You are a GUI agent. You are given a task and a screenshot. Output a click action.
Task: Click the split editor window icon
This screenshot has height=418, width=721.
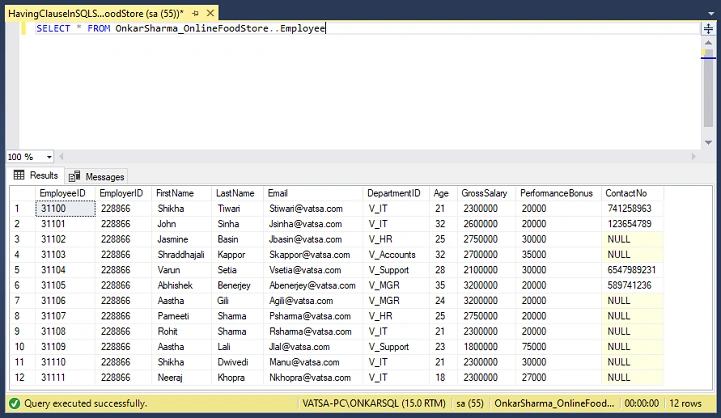pyautogui.click(x=708, y=29)
